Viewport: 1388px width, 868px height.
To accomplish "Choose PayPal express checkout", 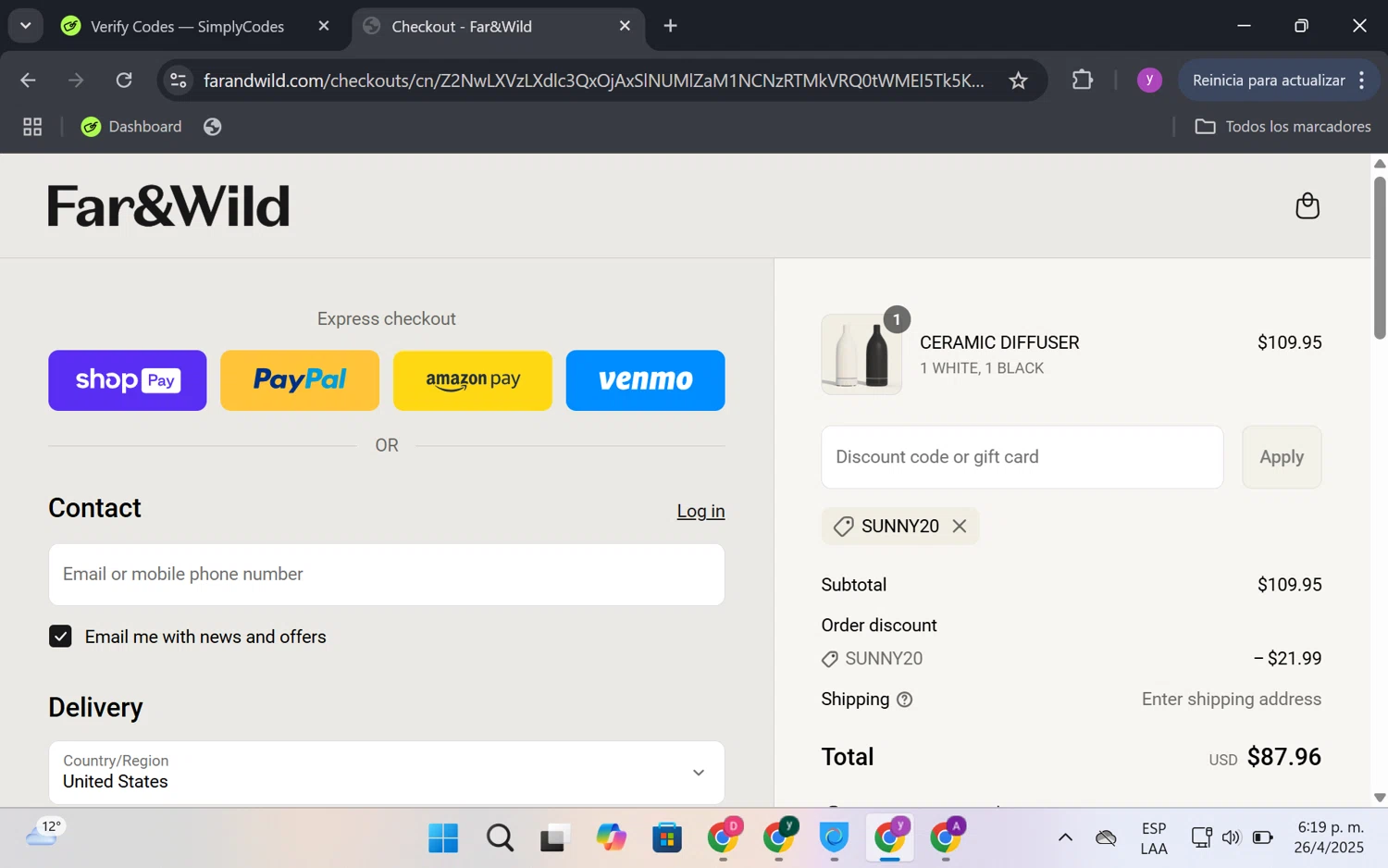I will pyautogui.click(x=300, y=380).
